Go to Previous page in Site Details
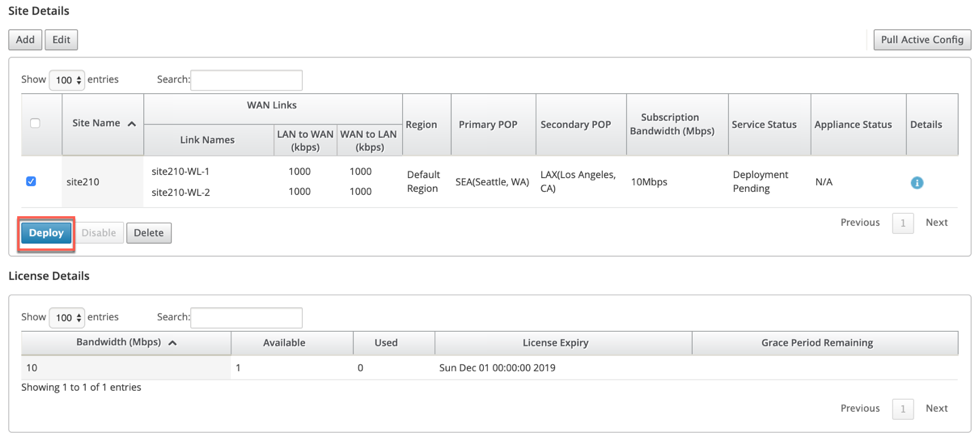This screenshot has height=435, width=974. (x=860, y=222)
